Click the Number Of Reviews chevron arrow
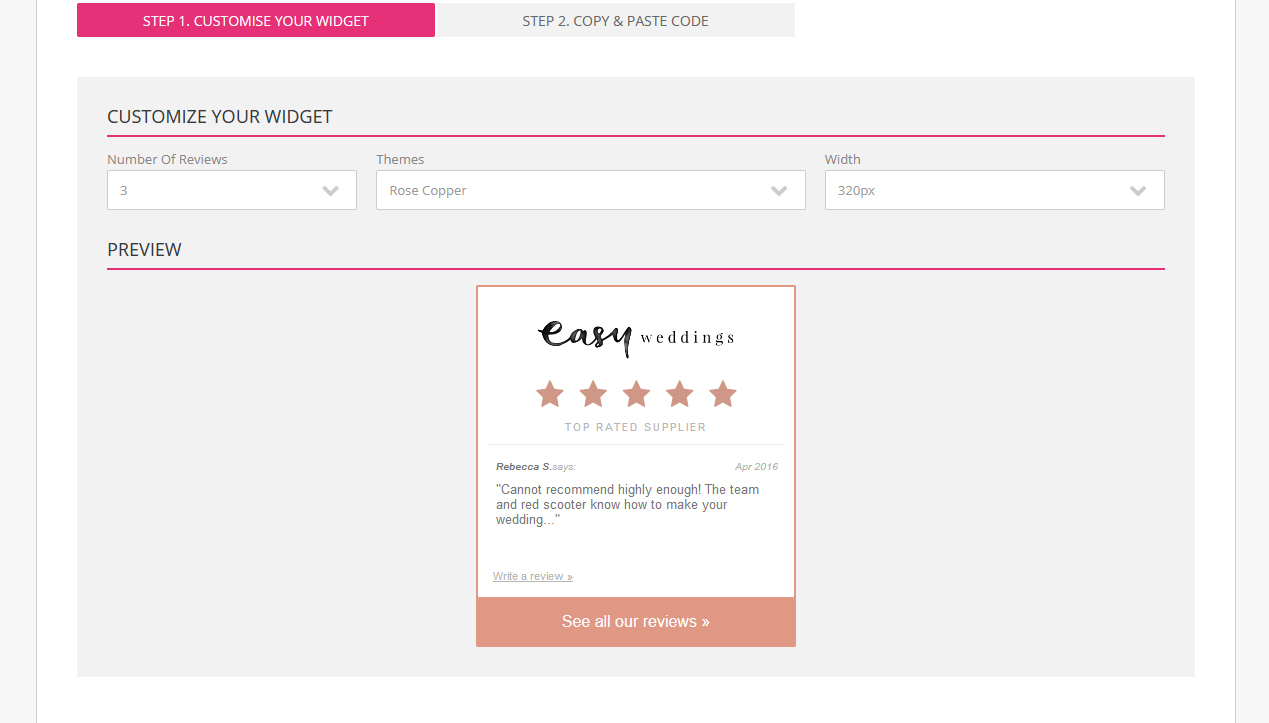This screenshot has height=723, width=1269. click(x=331, y=191)
